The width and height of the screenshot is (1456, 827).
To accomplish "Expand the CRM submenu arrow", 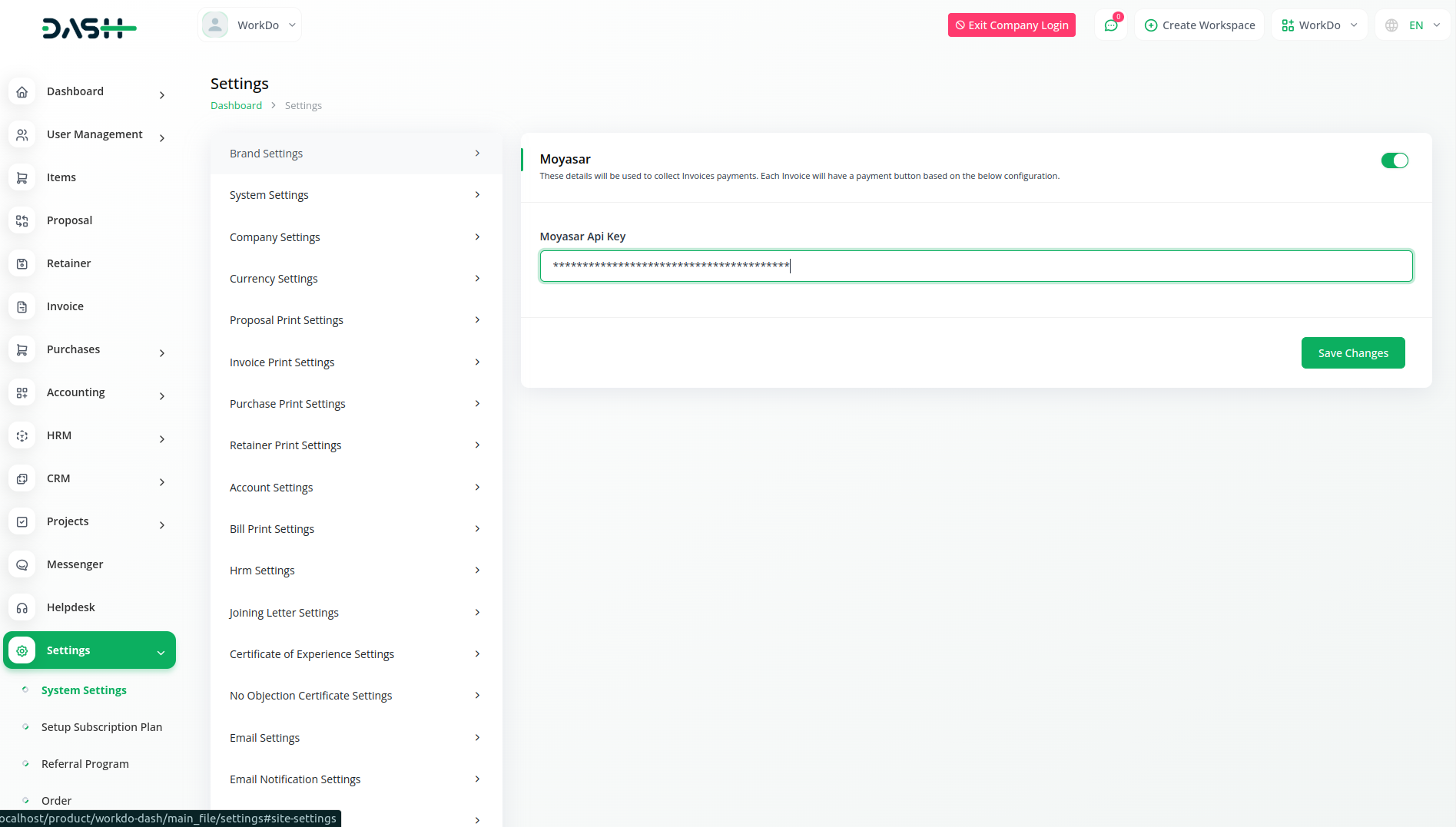I will click(x=161, y=482).
